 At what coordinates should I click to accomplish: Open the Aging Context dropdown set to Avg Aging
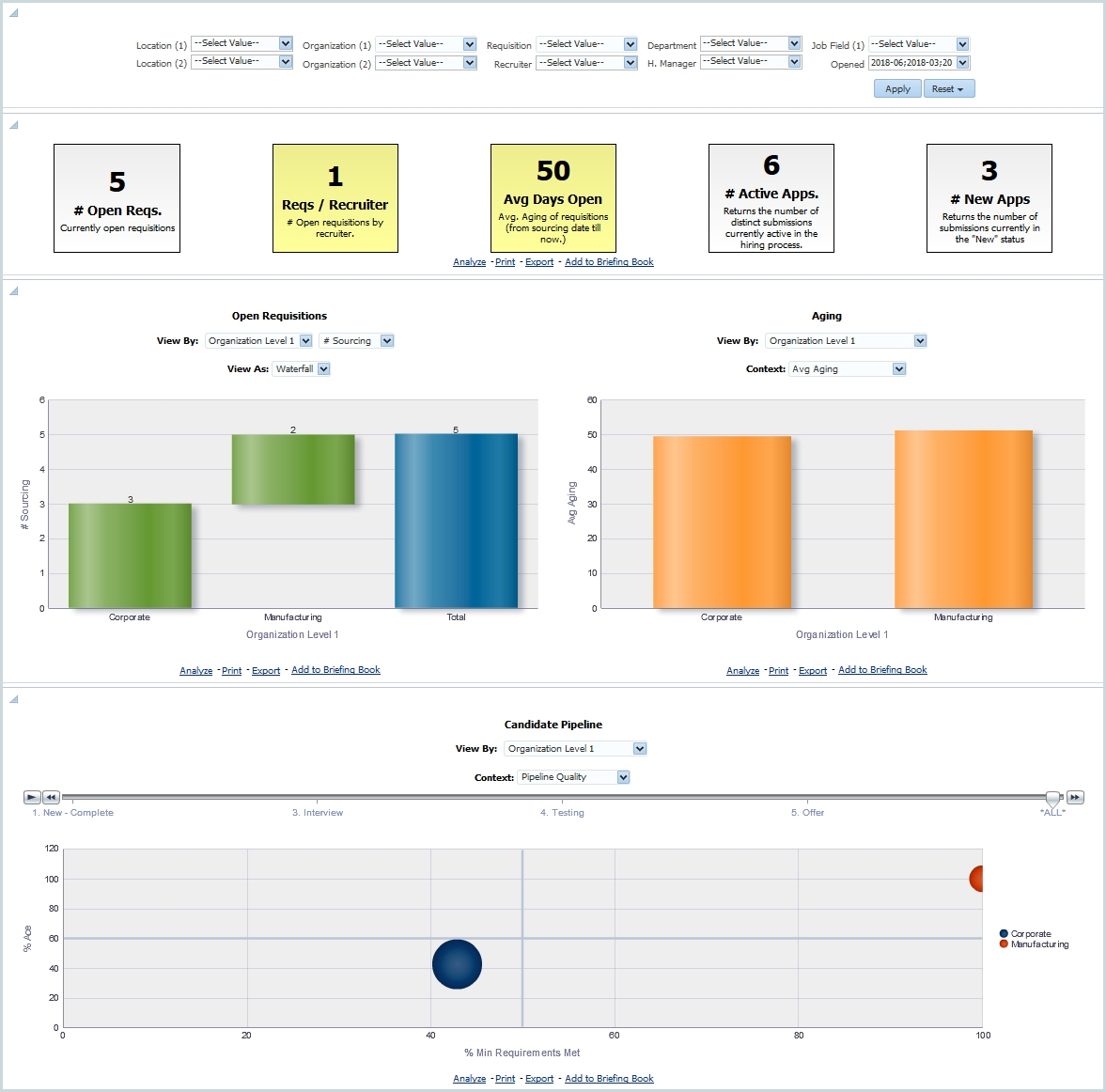pyautogui.click(x=899, y=368)
